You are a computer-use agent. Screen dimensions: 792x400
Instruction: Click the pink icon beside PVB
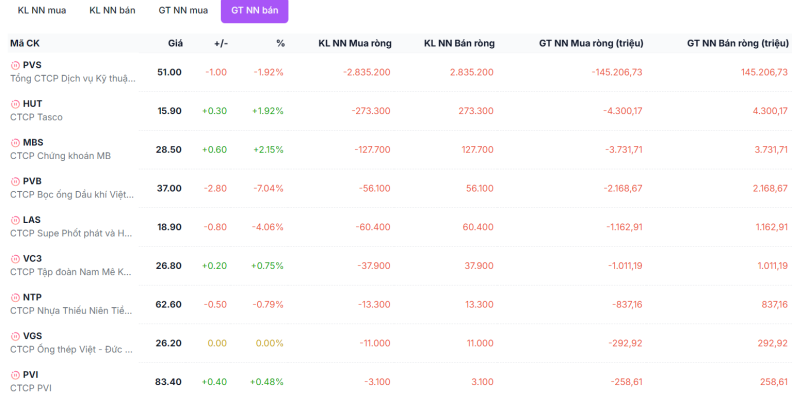[15, 181]
